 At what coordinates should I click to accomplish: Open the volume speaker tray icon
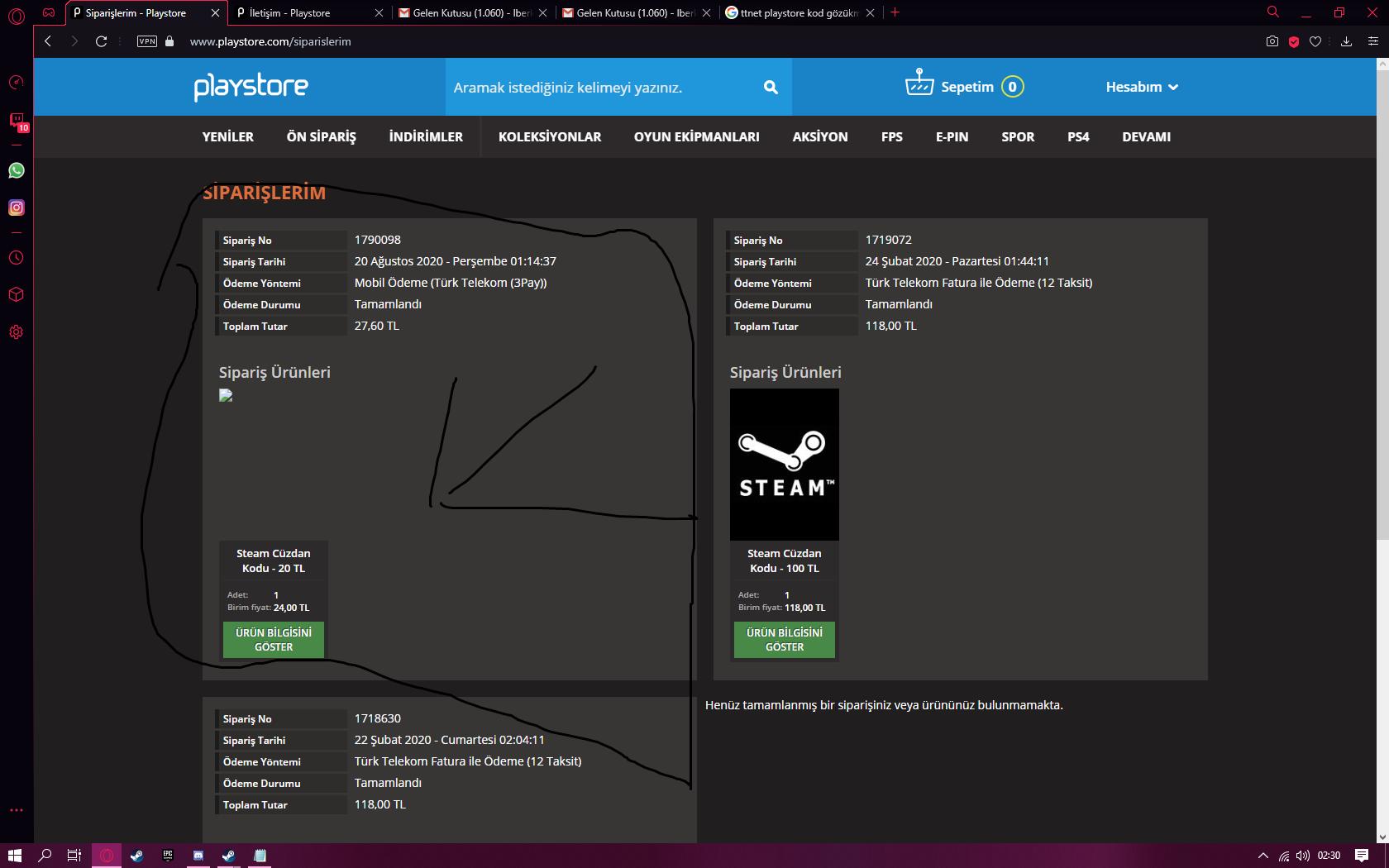[1303, 856]
